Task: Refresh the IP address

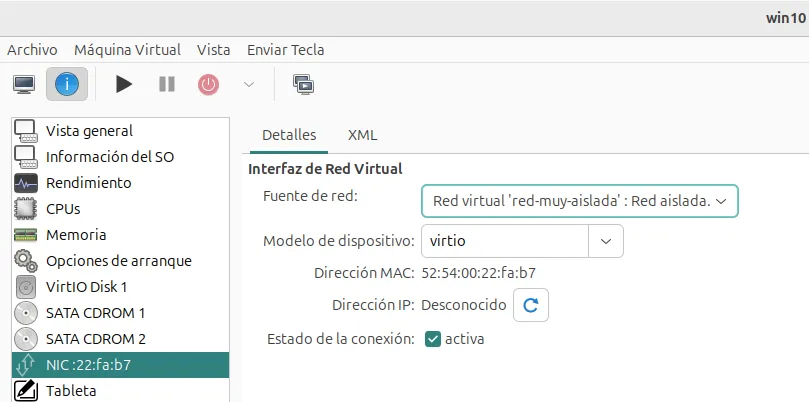Action: tap(531, 305)
